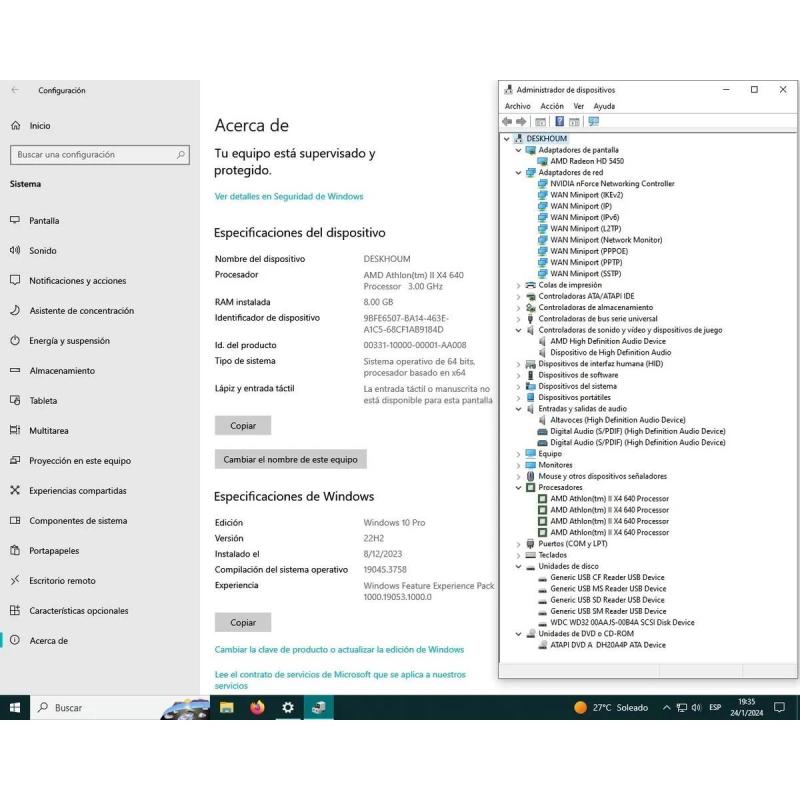The height and width of the screenshot is (800, 800).
Task: Select WAN Miniport (IKEv2) entry
Action: pyautogui.click(x=587, y=195)
